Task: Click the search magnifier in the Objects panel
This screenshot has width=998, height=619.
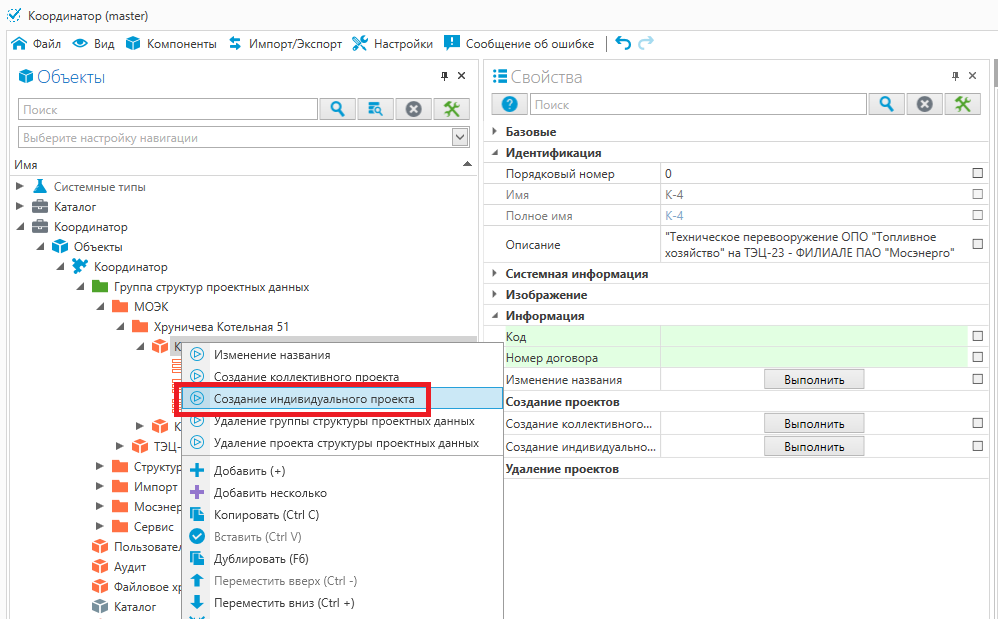Action: (x=338, y=109)
